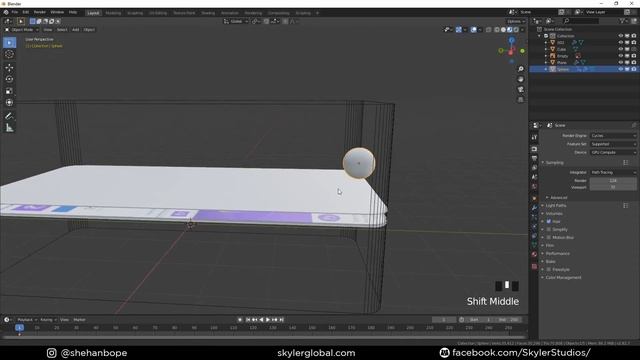Expand the Light Paths panel
Viewport: 640px width, 360px height.
(x=556, y=206)
